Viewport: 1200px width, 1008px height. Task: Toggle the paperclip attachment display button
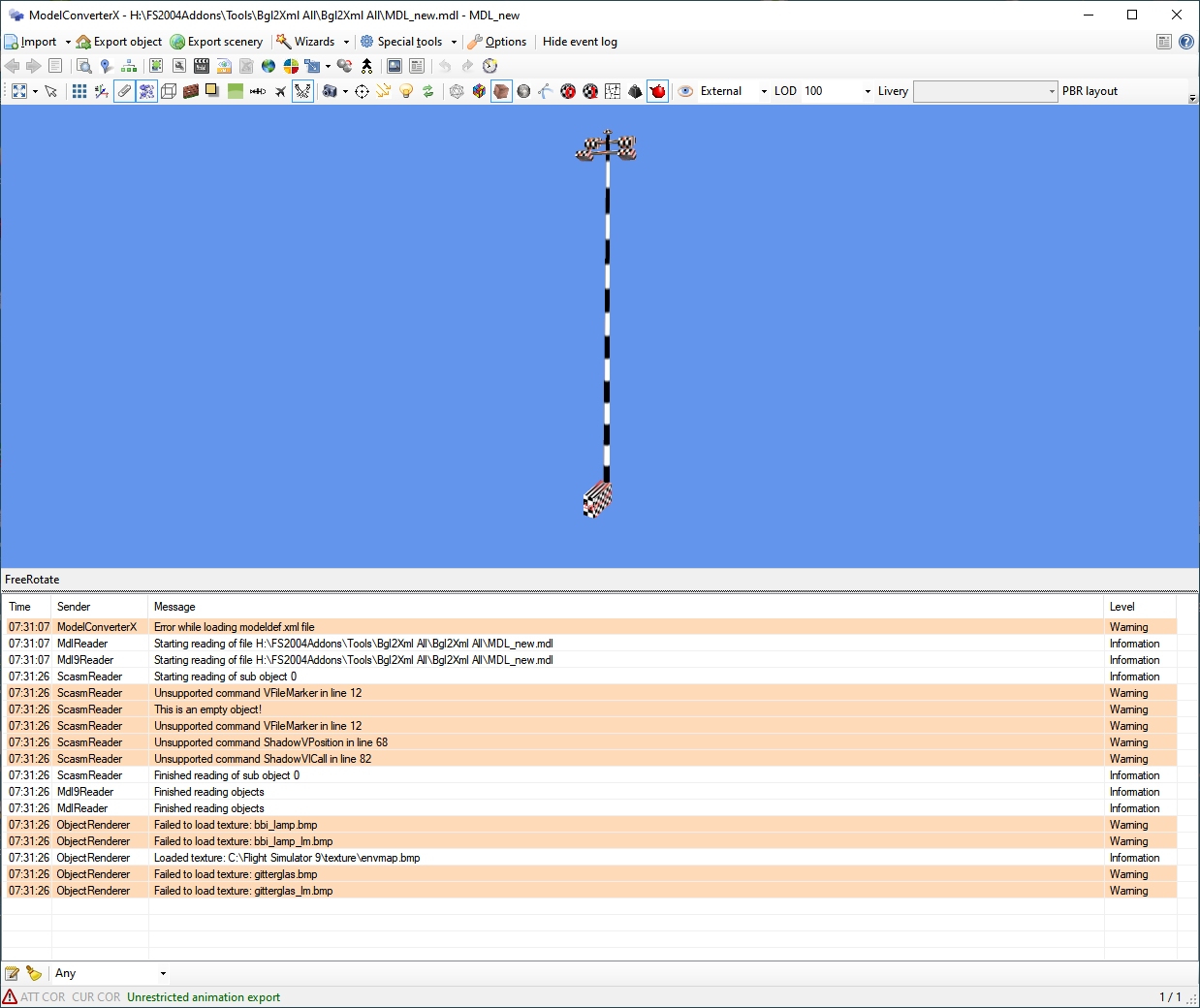(x=124, y=91)
